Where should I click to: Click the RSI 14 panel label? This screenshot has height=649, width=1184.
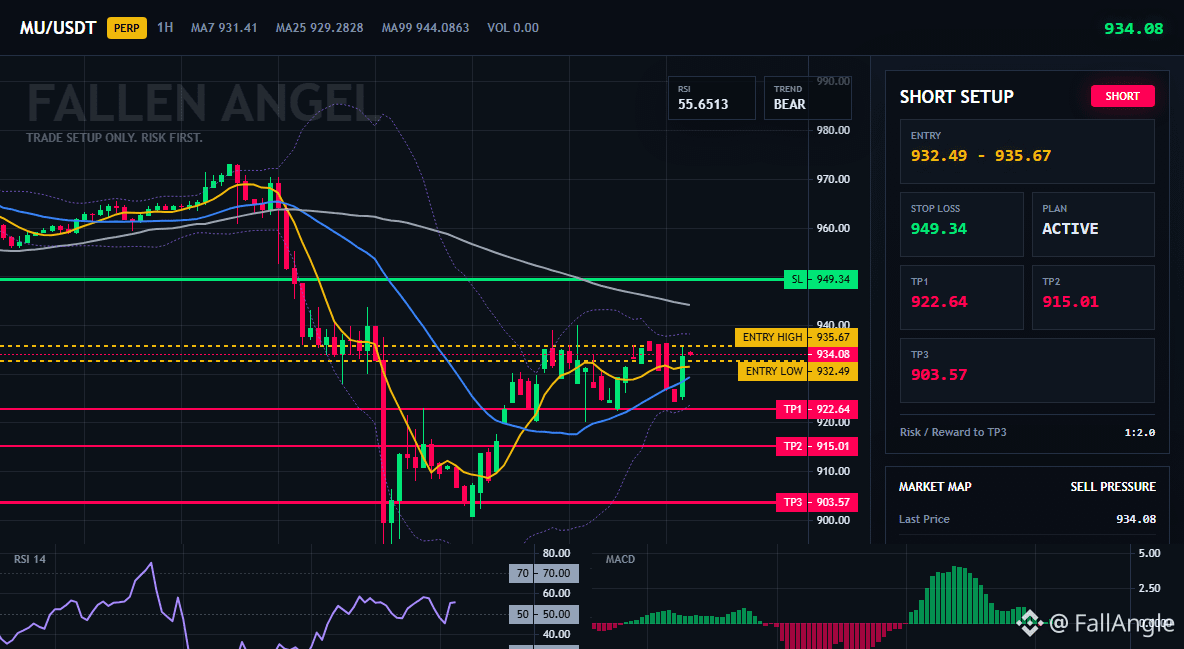coord(29,559)
